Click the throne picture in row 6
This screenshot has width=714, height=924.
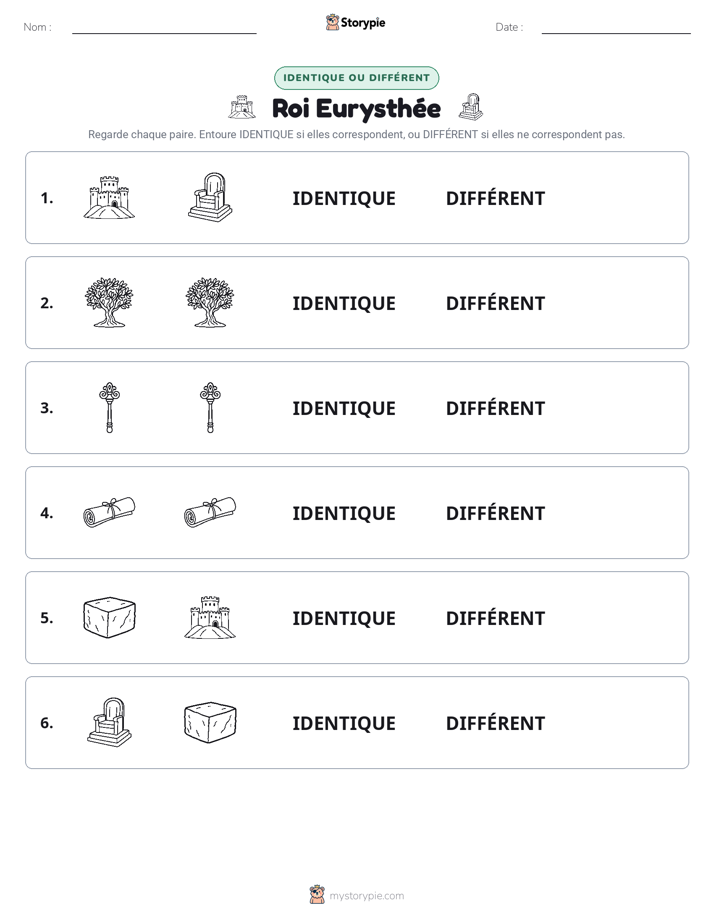pyautogui.click(x=109, y=722)
